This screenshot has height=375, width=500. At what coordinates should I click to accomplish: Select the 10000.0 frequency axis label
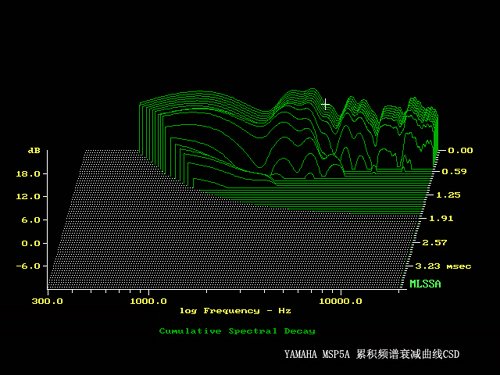pos(340,301)
